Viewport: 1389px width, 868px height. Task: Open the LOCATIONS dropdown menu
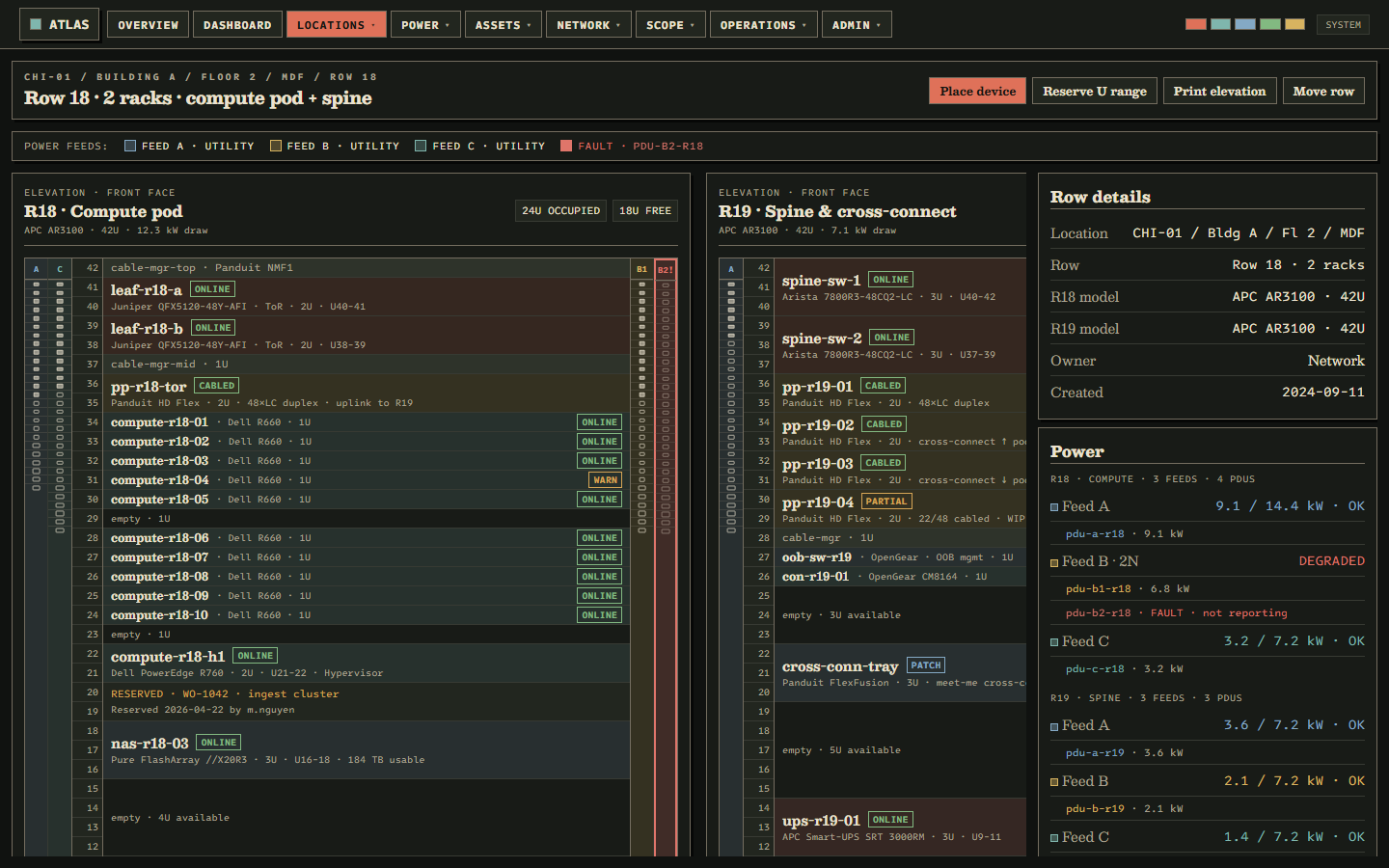point(337,25)
